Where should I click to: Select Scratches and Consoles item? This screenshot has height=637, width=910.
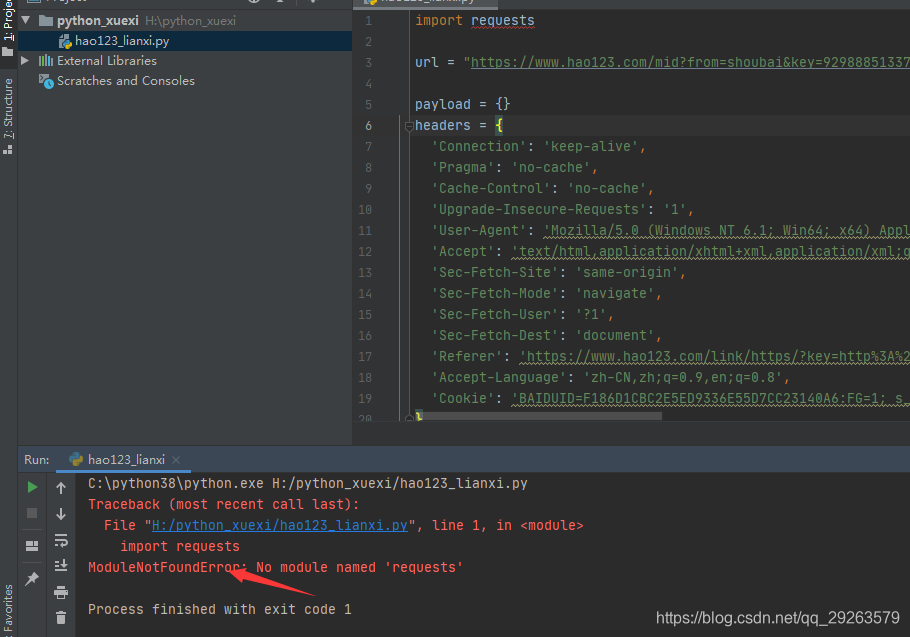[x=125, y=81]
